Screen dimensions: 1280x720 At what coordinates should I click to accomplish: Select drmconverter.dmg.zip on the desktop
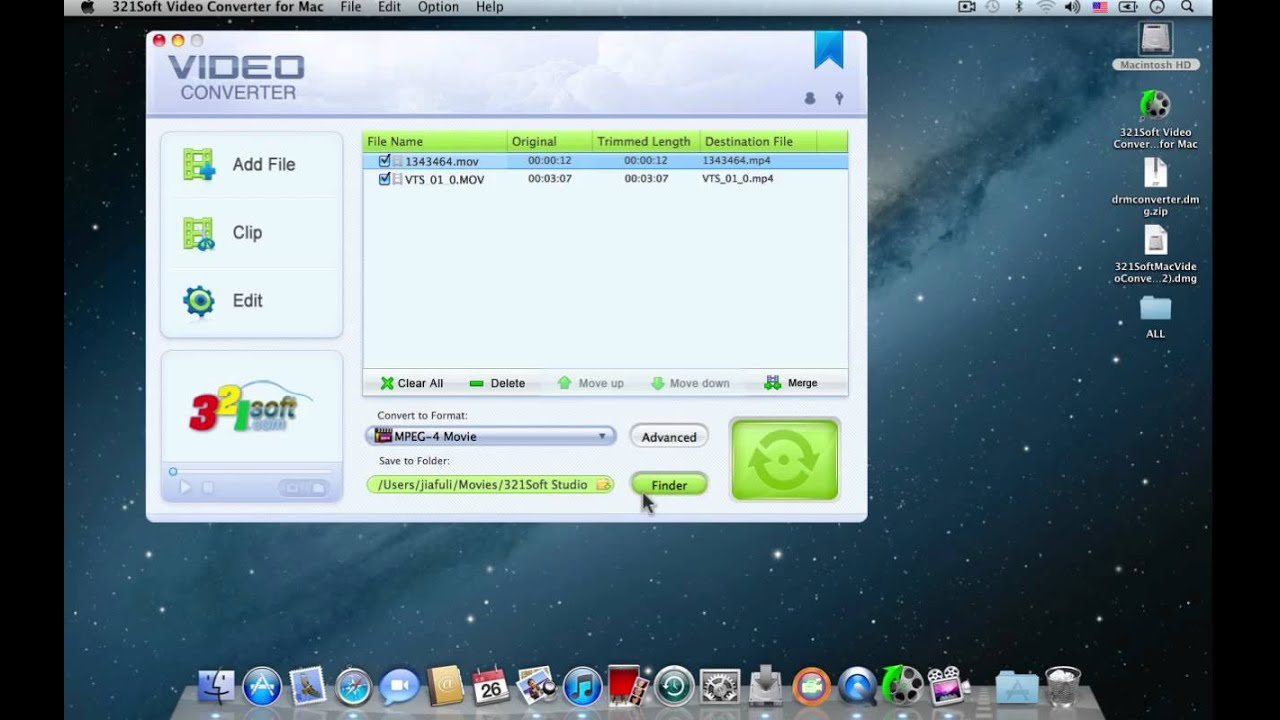[x=1155, y=187]
